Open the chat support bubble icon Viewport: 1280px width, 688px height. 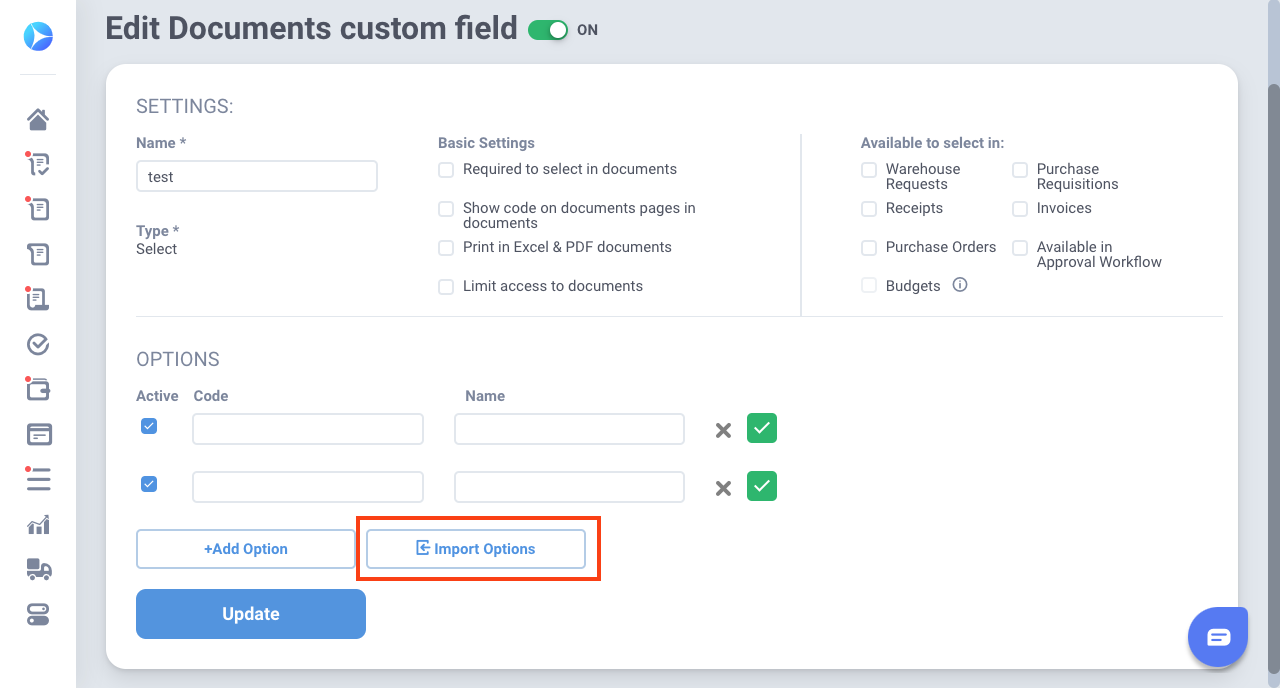tap(1217, 637)
